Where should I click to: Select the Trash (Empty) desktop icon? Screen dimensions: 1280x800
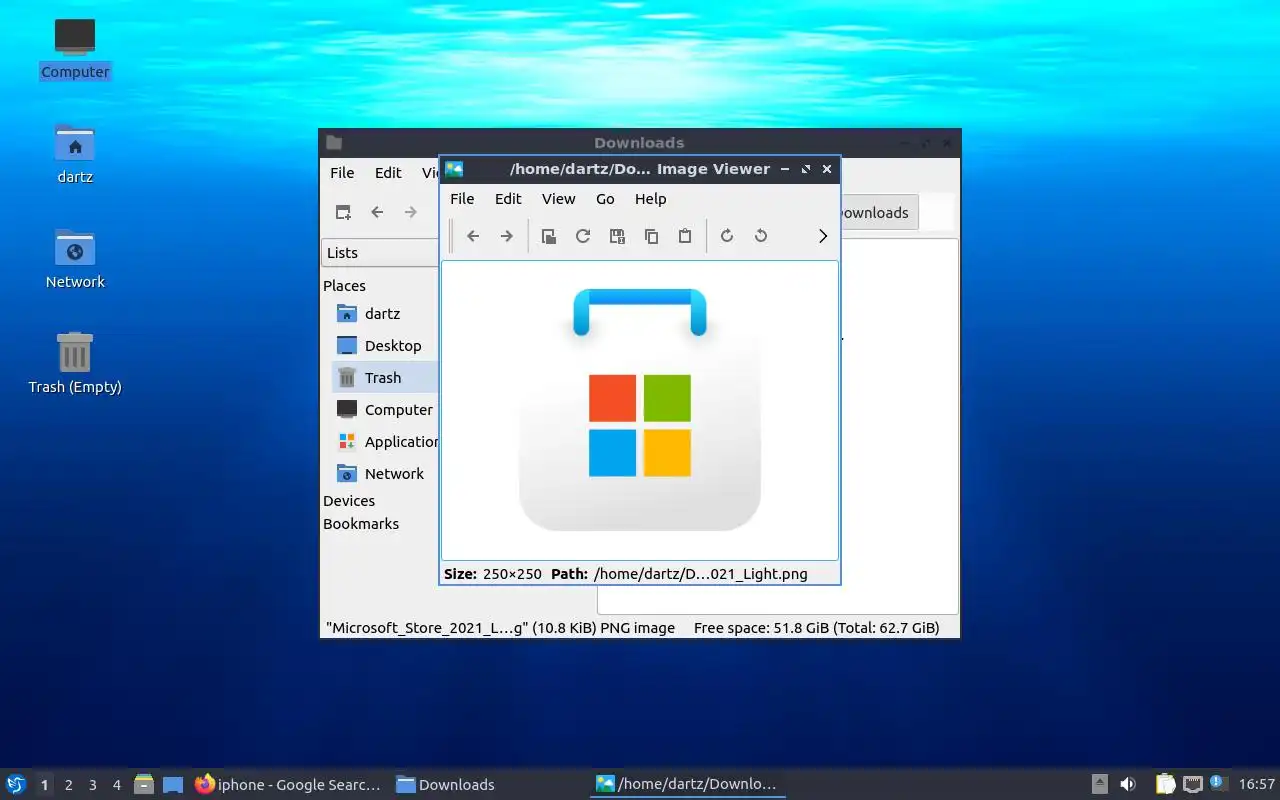pos(75,364)
